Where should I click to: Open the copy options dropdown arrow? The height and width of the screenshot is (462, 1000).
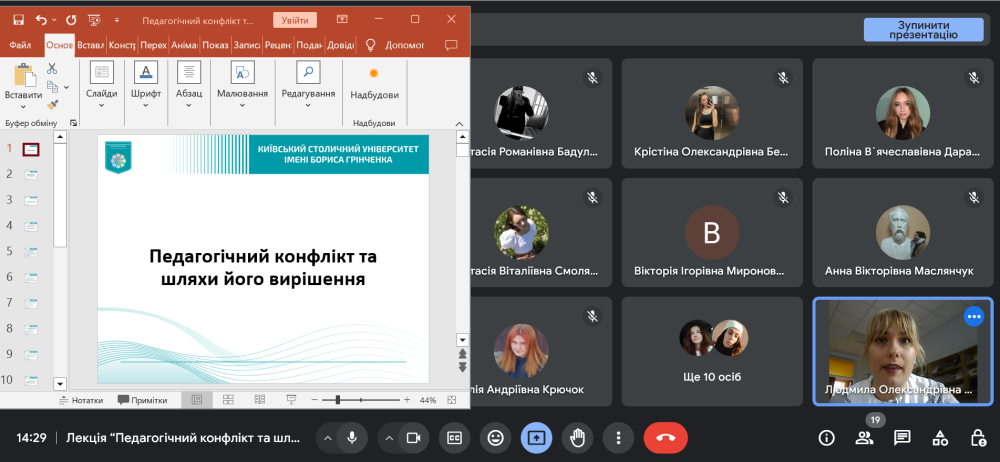(66, 87)
